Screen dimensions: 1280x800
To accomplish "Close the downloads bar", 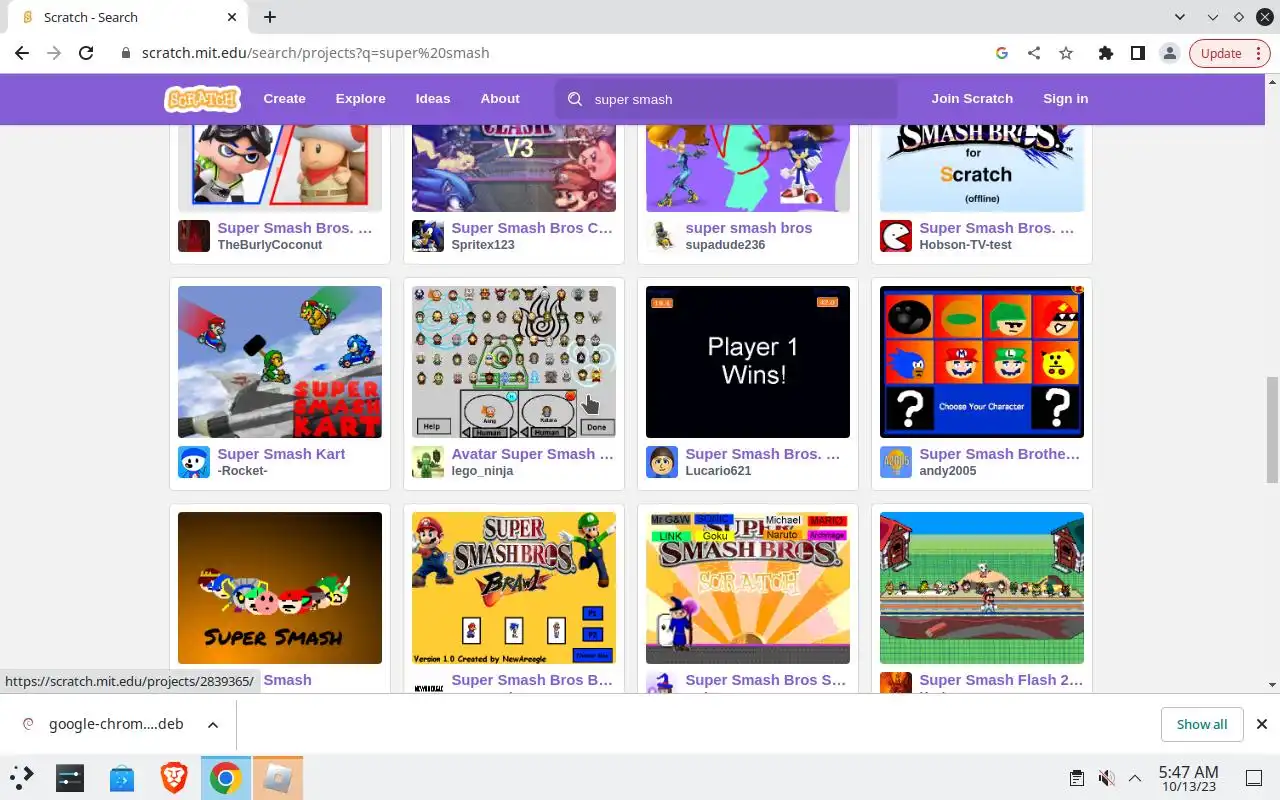I will click(x=1262, y=724).
